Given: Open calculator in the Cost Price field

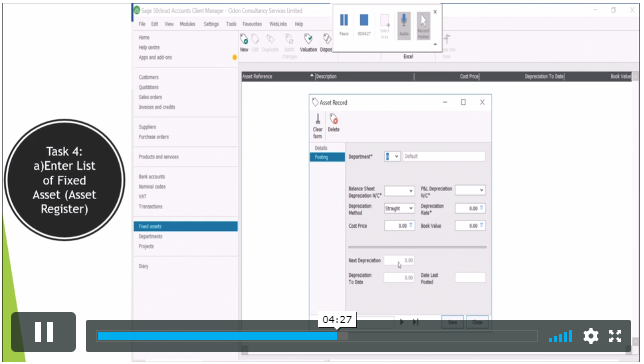Looking at the screenshot, I should pos(411,225).
